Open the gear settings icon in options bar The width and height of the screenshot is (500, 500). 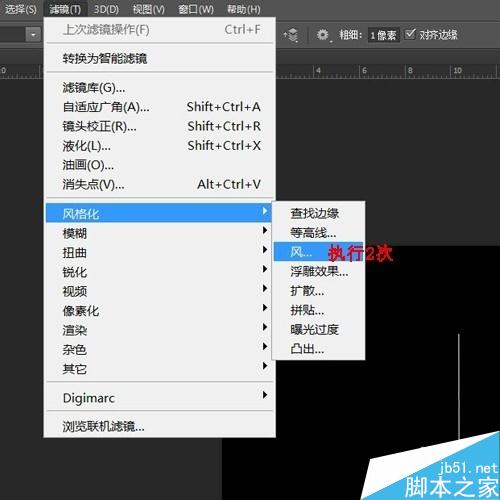coord(323,34)
